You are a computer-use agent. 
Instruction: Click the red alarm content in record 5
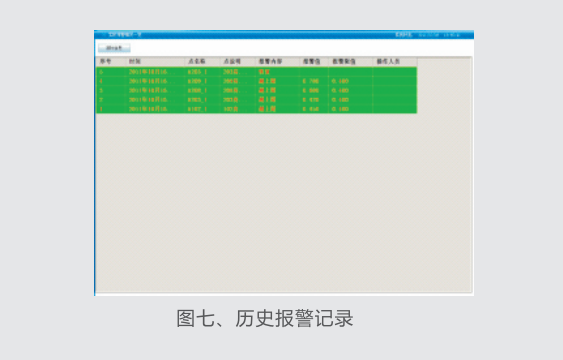click(x=264, y=72)
